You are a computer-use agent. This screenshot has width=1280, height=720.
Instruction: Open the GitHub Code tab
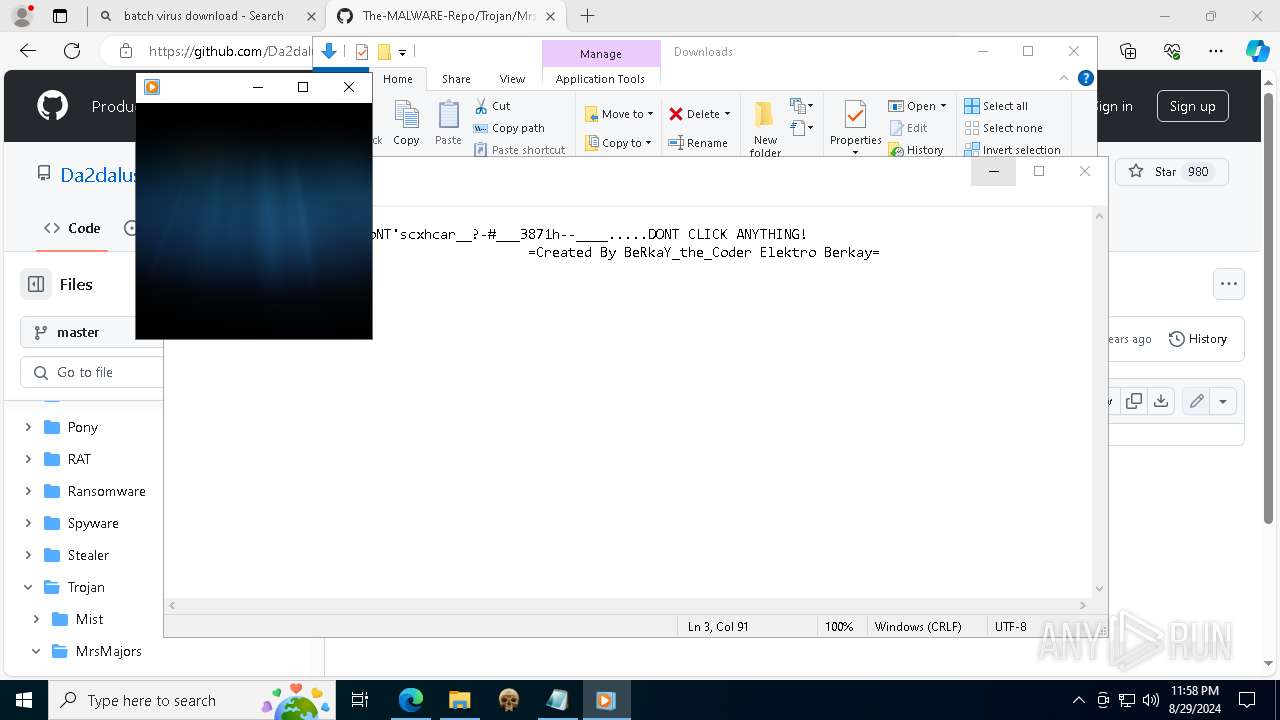point(72,228)
